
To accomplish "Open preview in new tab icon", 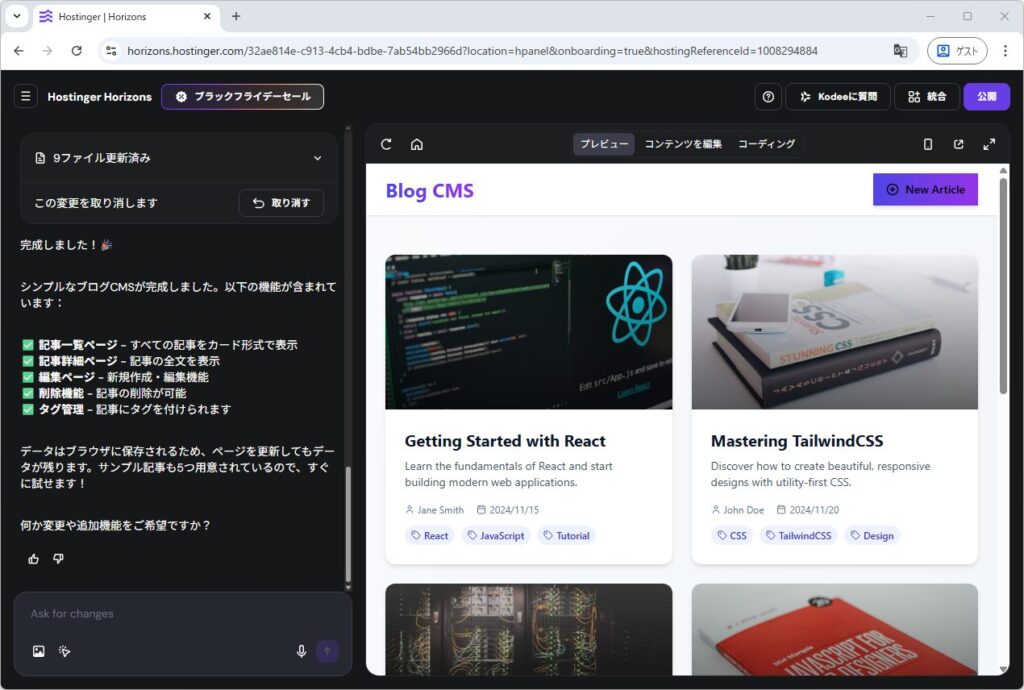I will 958,144.
